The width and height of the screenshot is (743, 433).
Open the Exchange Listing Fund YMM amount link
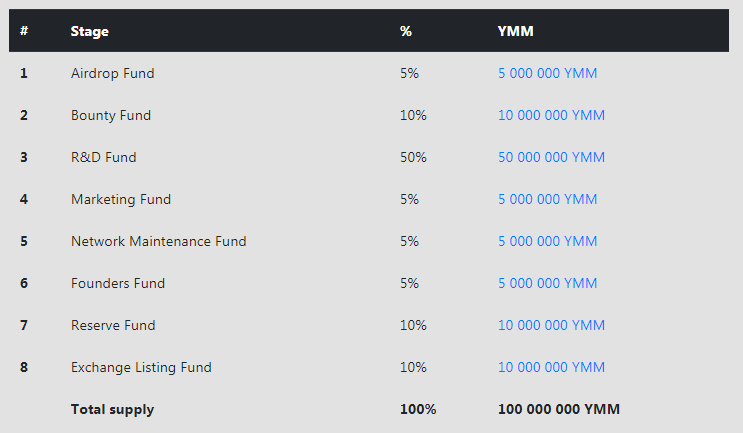(551, 367)
